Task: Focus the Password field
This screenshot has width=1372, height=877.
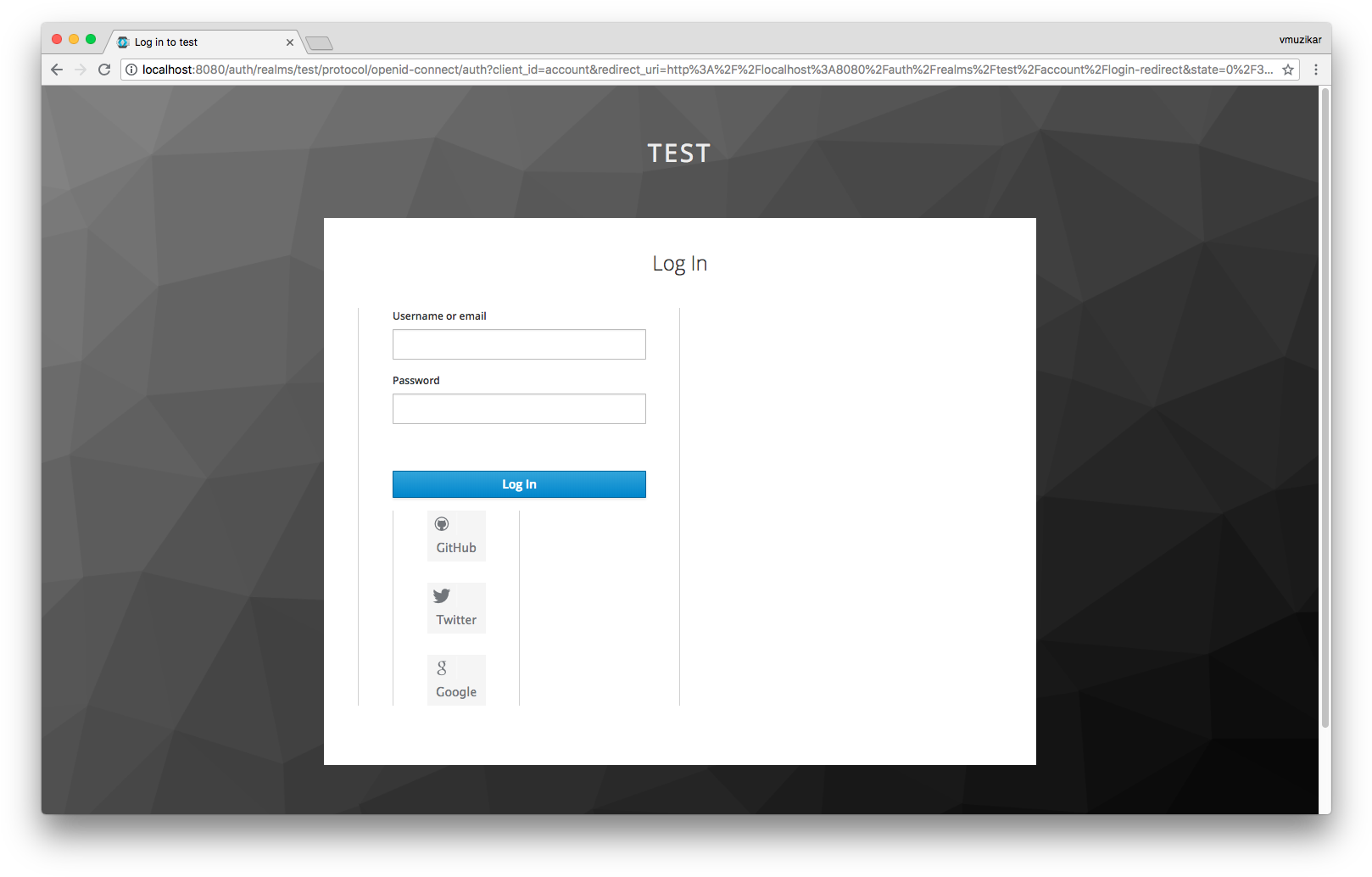Action: (519, 409)
